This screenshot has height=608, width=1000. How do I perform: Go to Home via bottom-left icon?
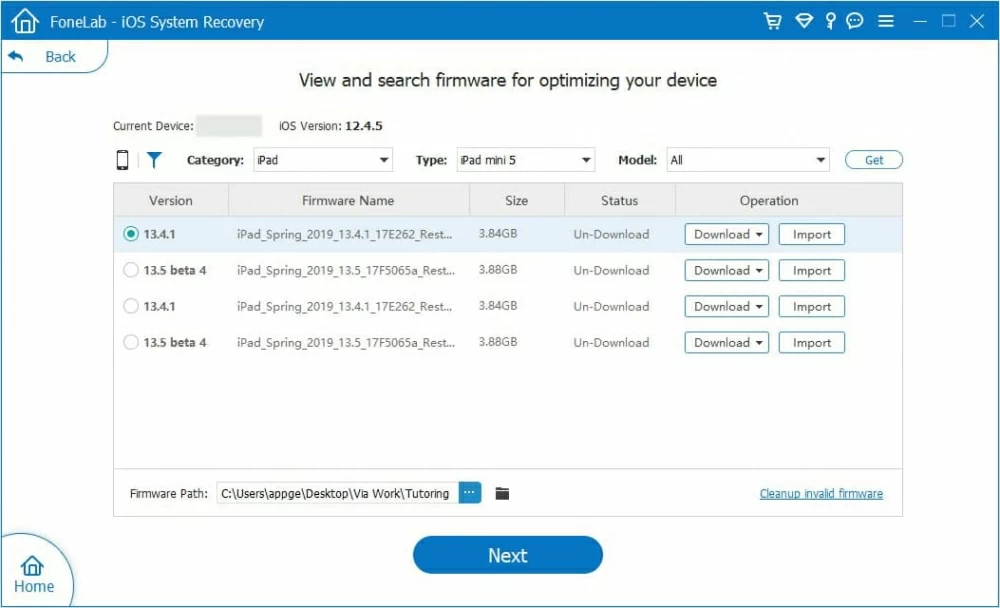point(33,574)
